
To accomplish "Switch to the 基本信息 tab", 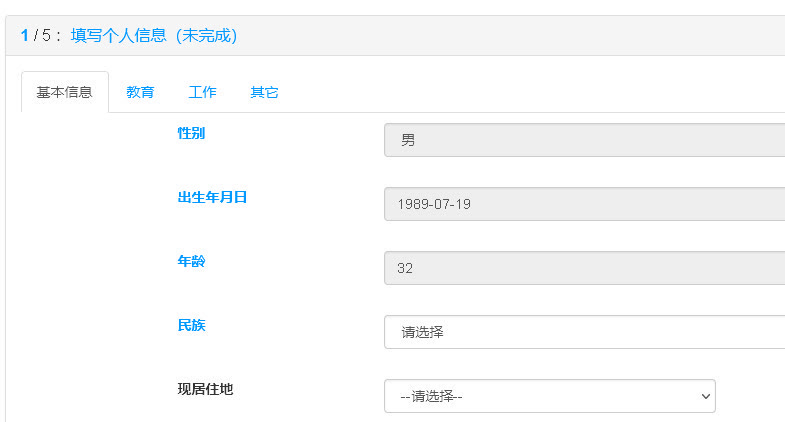I will [64, 92].
